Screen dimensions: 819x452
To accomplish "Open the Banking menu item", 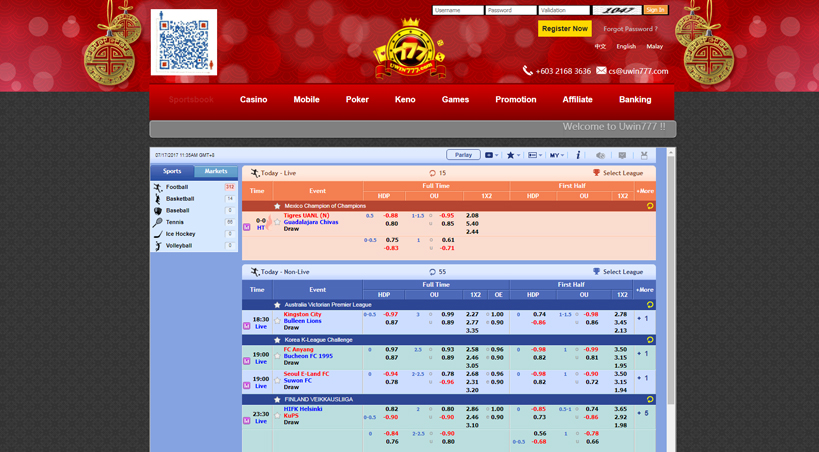I will (635, 99).
